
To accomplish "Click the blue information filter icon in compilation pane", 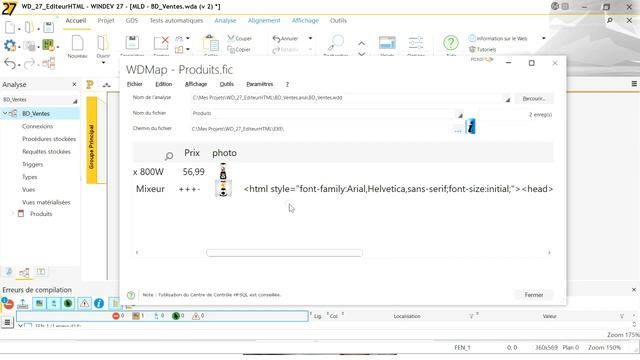I will click(x=99, y=303).
